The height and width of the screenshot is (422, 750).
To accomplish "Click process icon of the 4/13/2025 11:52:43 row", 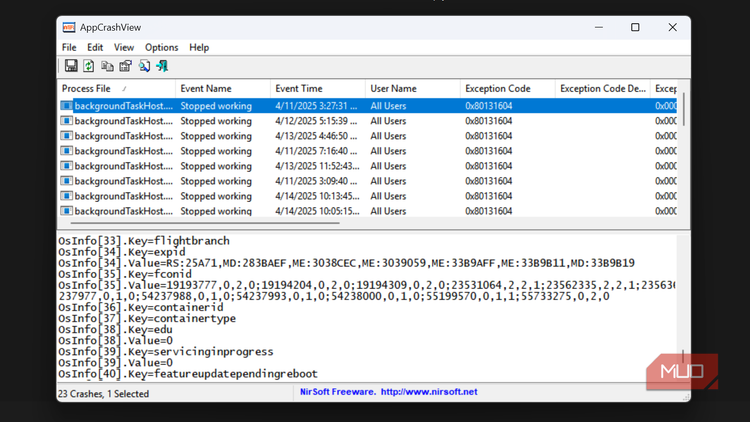I will point(66,166).
